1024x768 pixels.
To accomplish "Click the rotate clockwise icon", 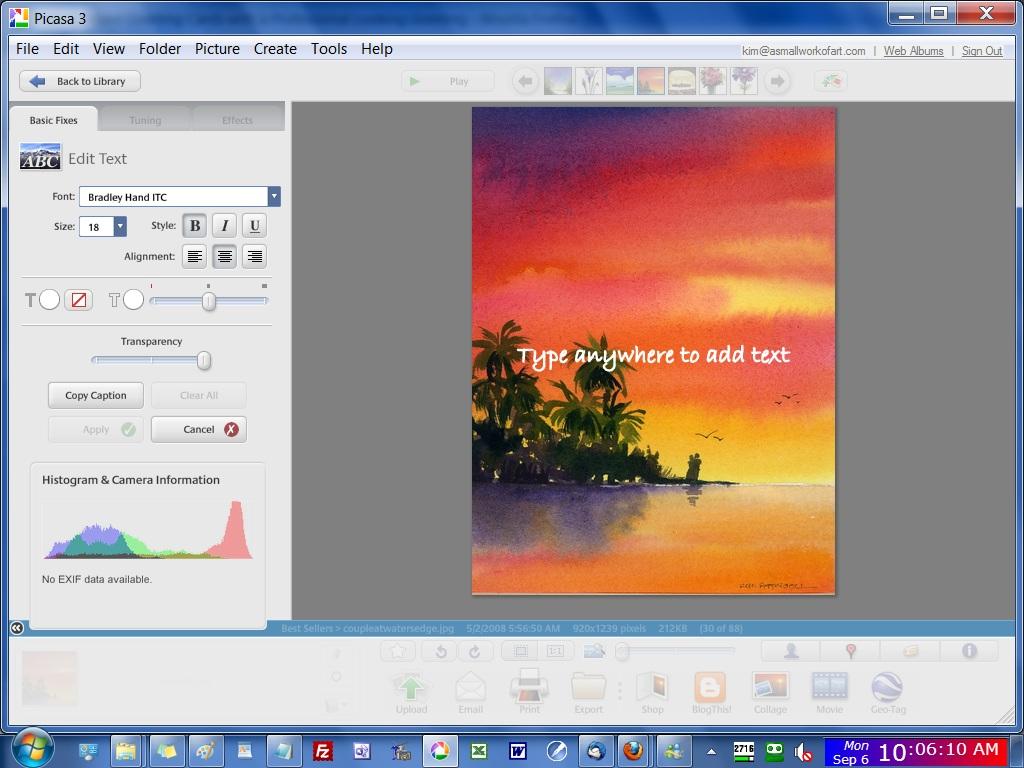I will pyautogui.click(x=475, y=651).
